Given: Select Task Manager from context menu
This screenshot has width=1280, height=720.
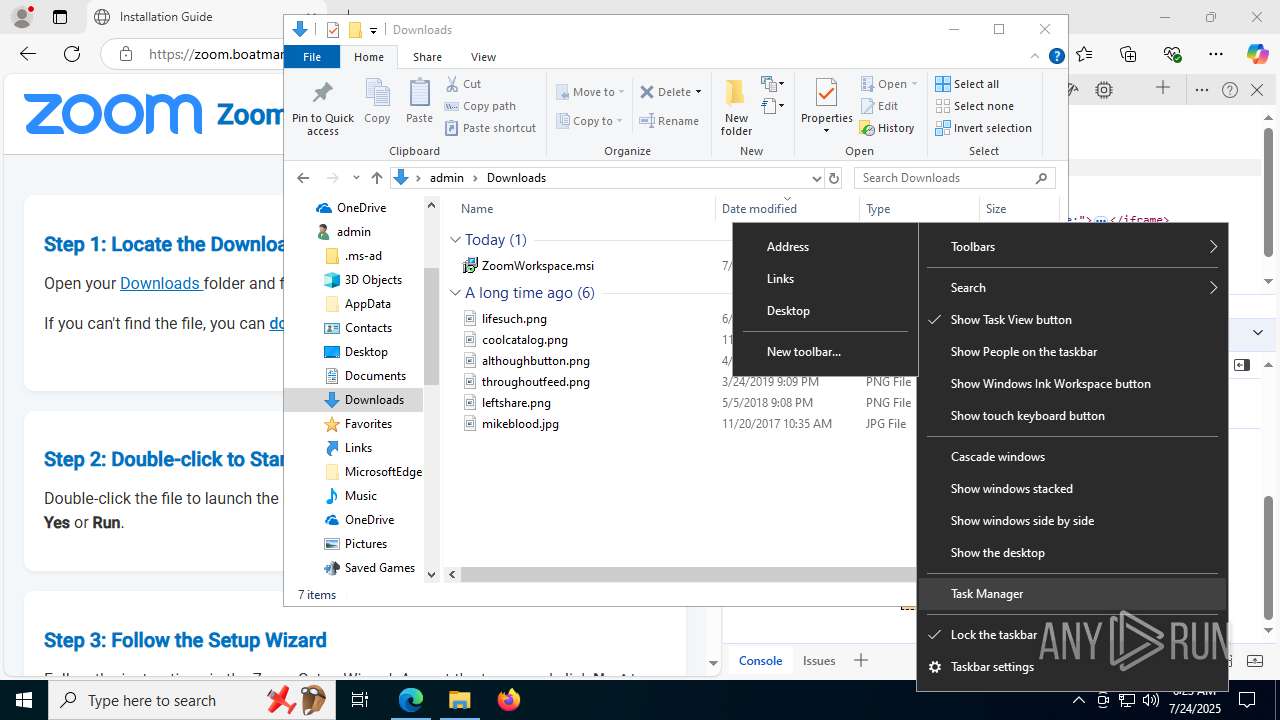Looking at the screenshot, I should point(1072,594).
